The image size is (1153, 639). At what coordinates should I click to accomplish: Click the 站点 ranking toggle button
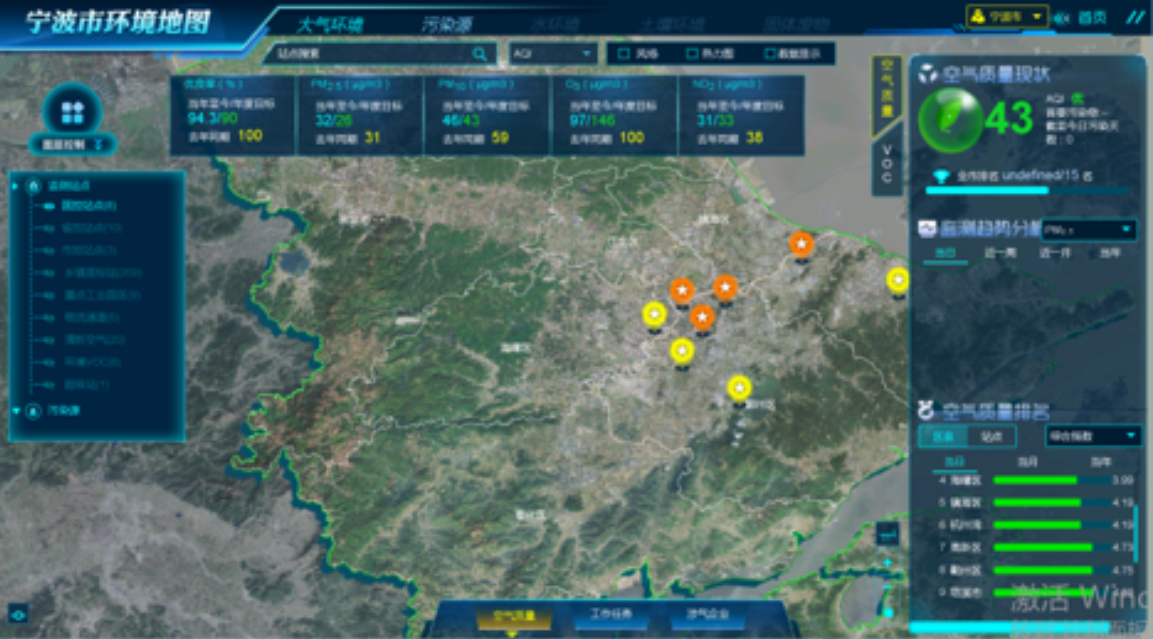991,436
